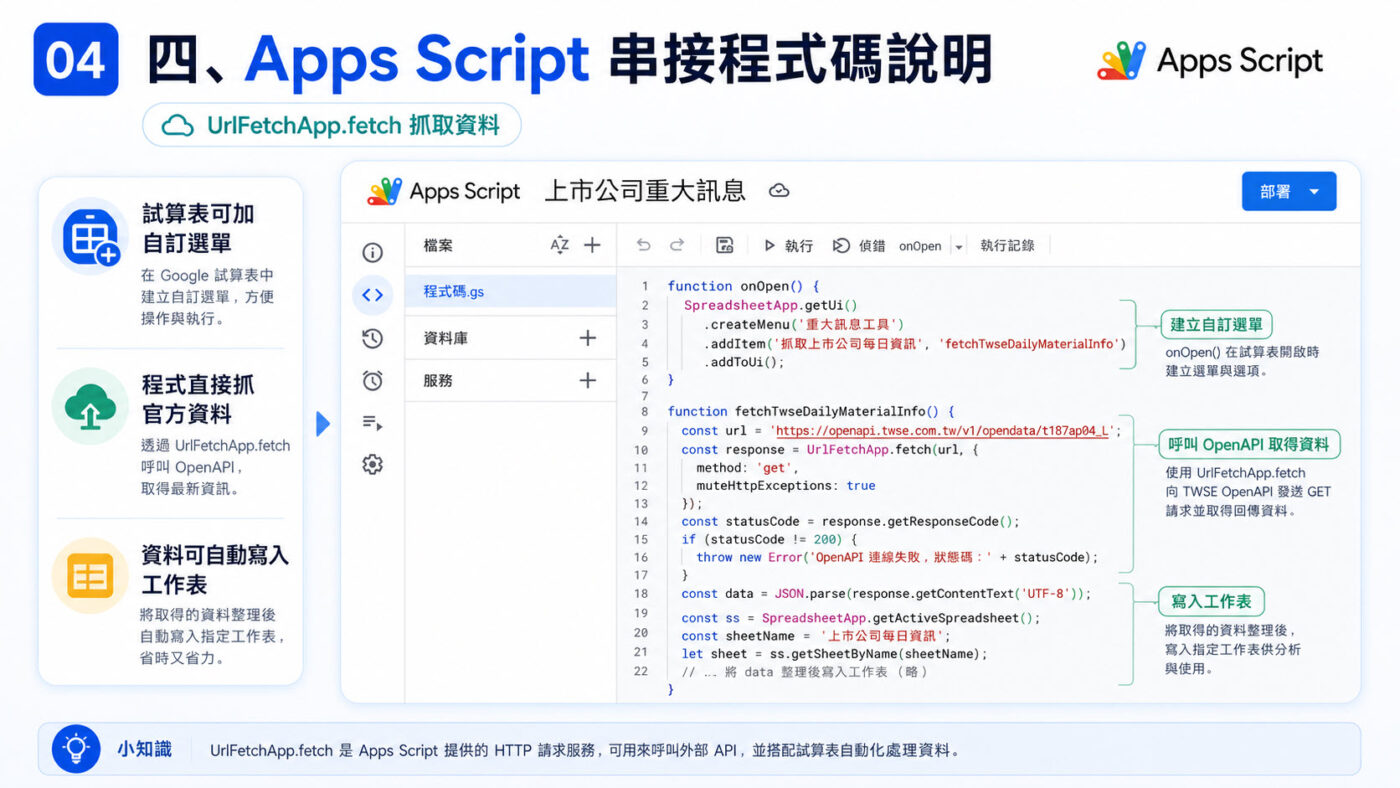
Task: Click code line throw new Error statement
Action: [x=897, y=557]
